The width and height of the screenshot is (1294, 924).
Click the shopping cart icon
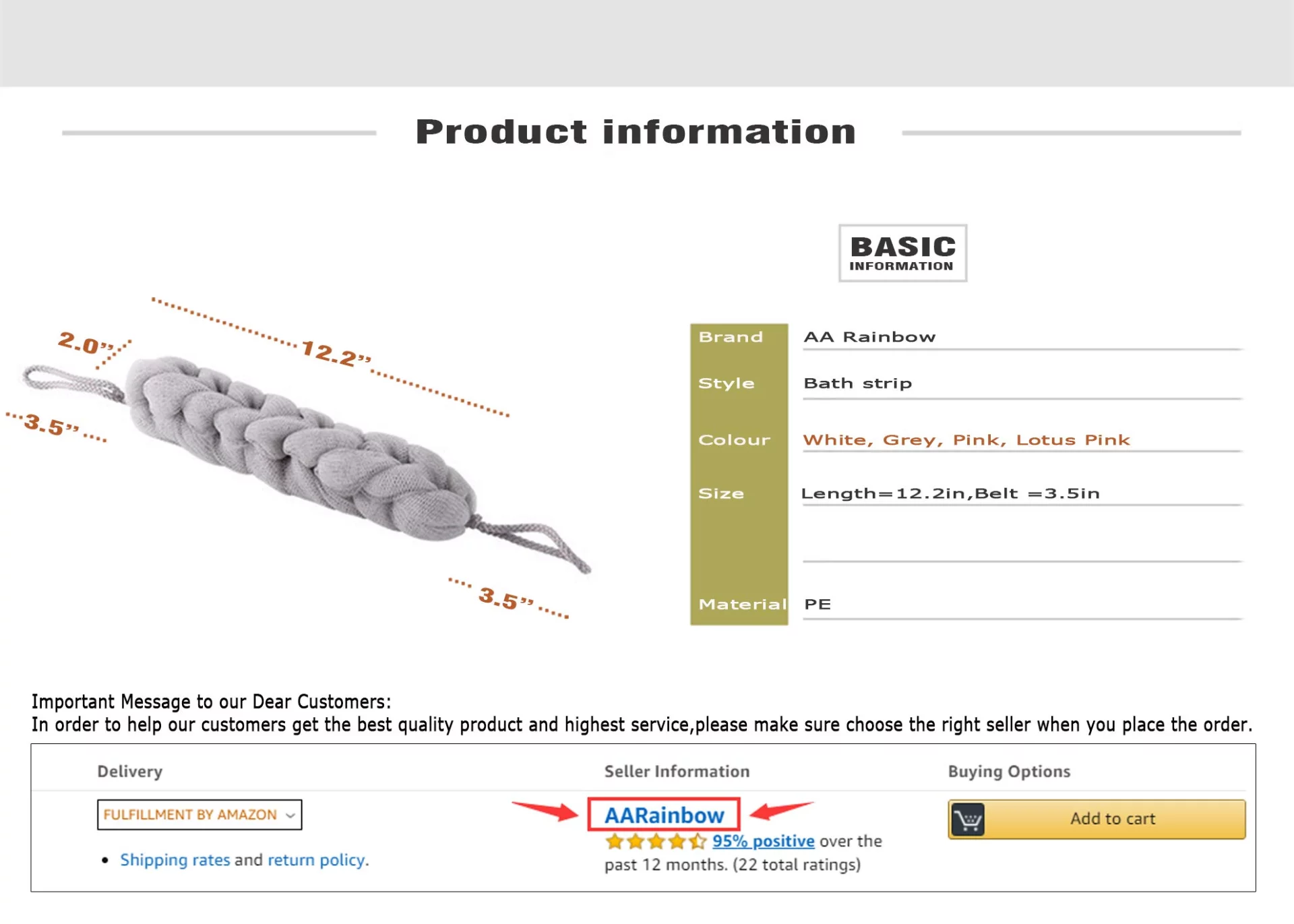point(968,820)
